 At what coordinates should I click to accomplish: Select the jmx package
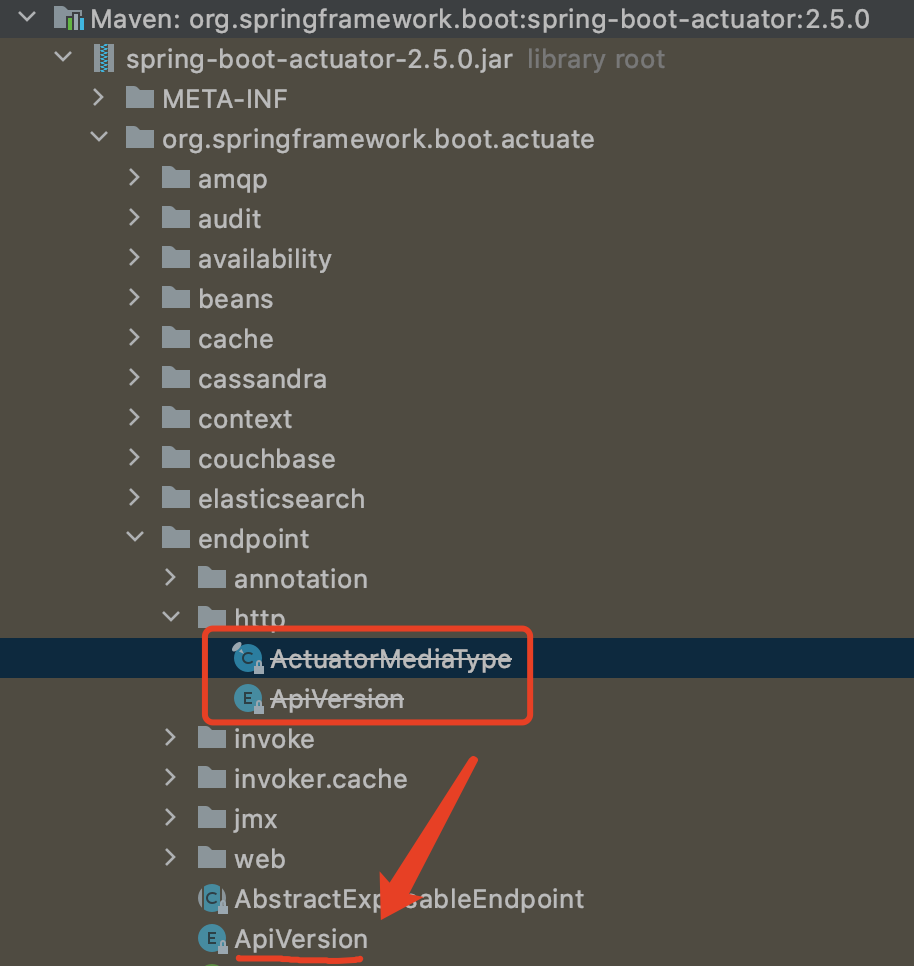coord(256,819)
